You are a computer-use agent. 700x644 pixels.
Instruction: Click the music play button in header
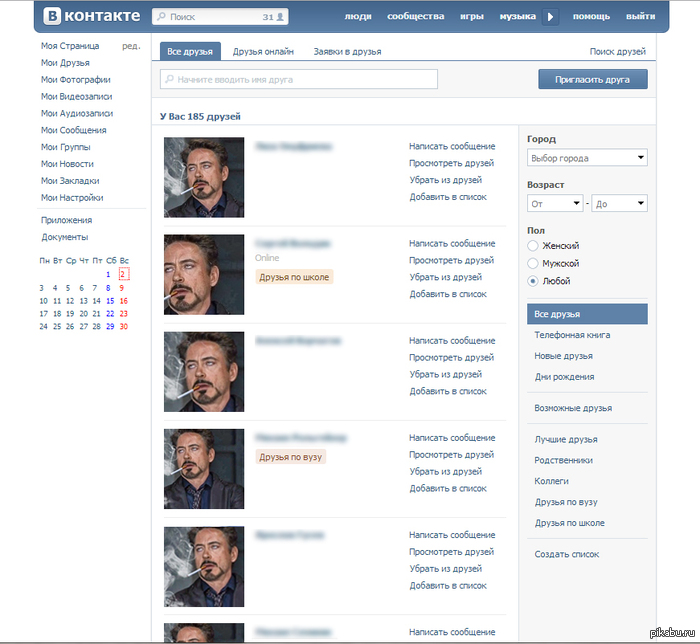tap(550, 17)
